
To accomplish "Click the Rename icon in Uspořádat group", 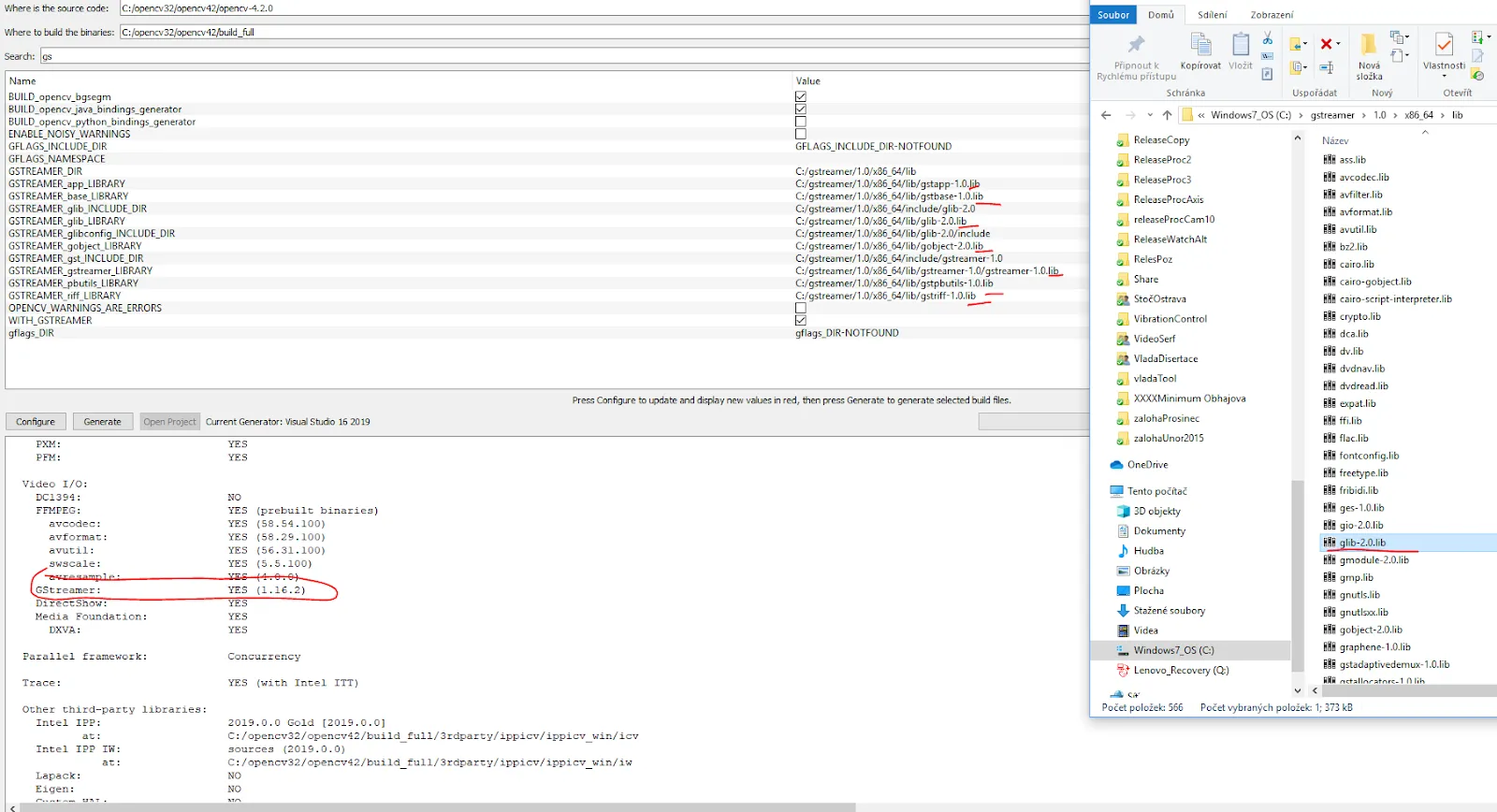I will point(1326,67).
